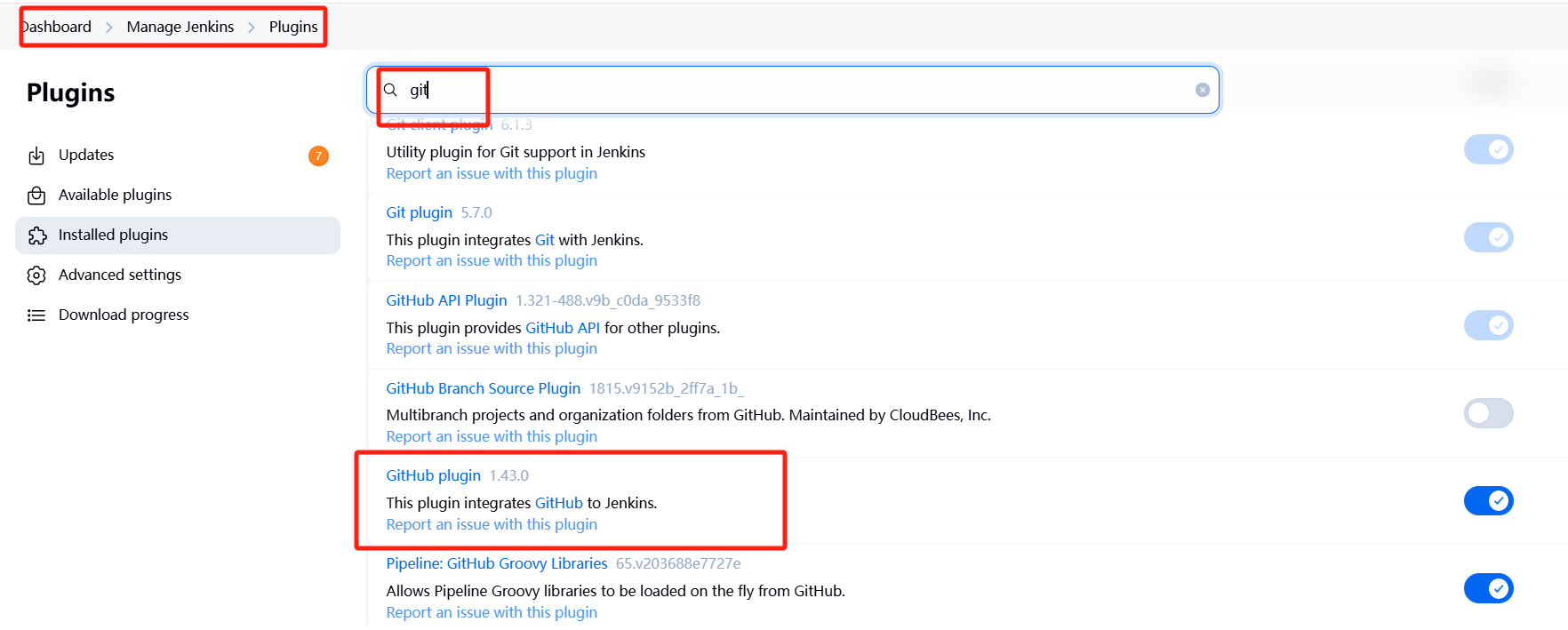Open Pipeline: GitHub Groovy Libraries link

point(497,563)
